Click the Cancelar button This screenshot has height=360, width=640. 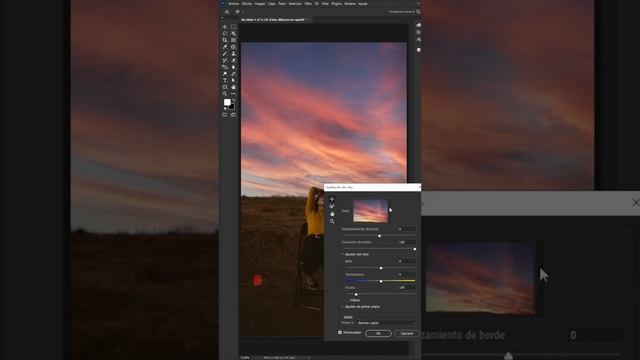click(407, 333)
